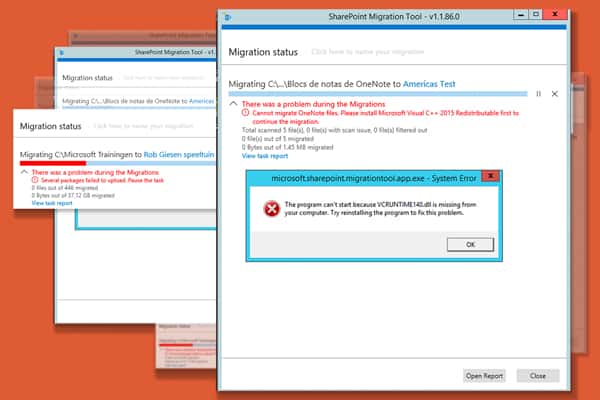
Task: Click 'There was a problem during the Migrations' in the front window
Action: 313,104
